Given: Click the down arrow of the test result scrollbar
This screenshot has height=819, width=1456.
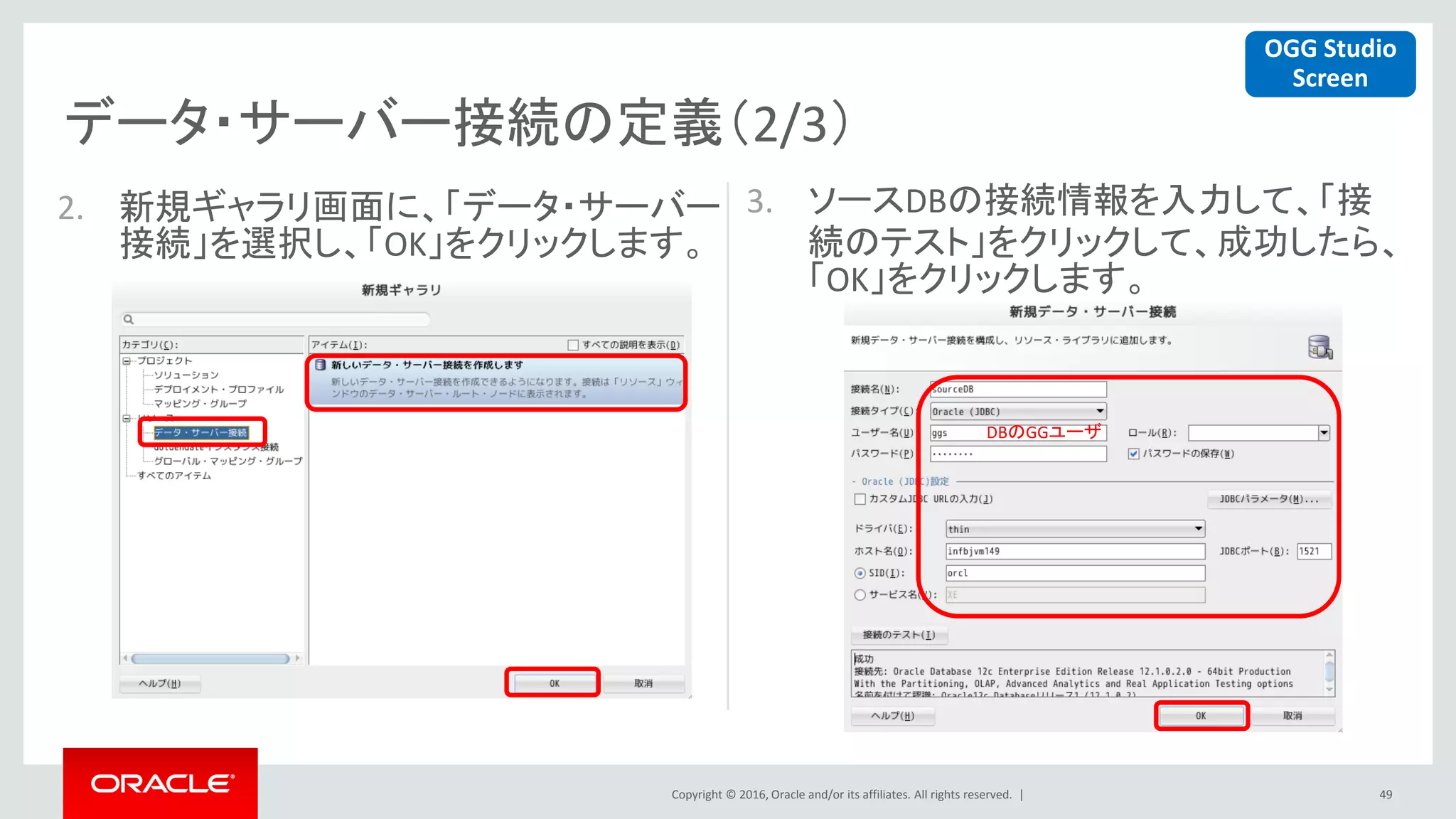Looking at the screenshot, I should 1329,690.
